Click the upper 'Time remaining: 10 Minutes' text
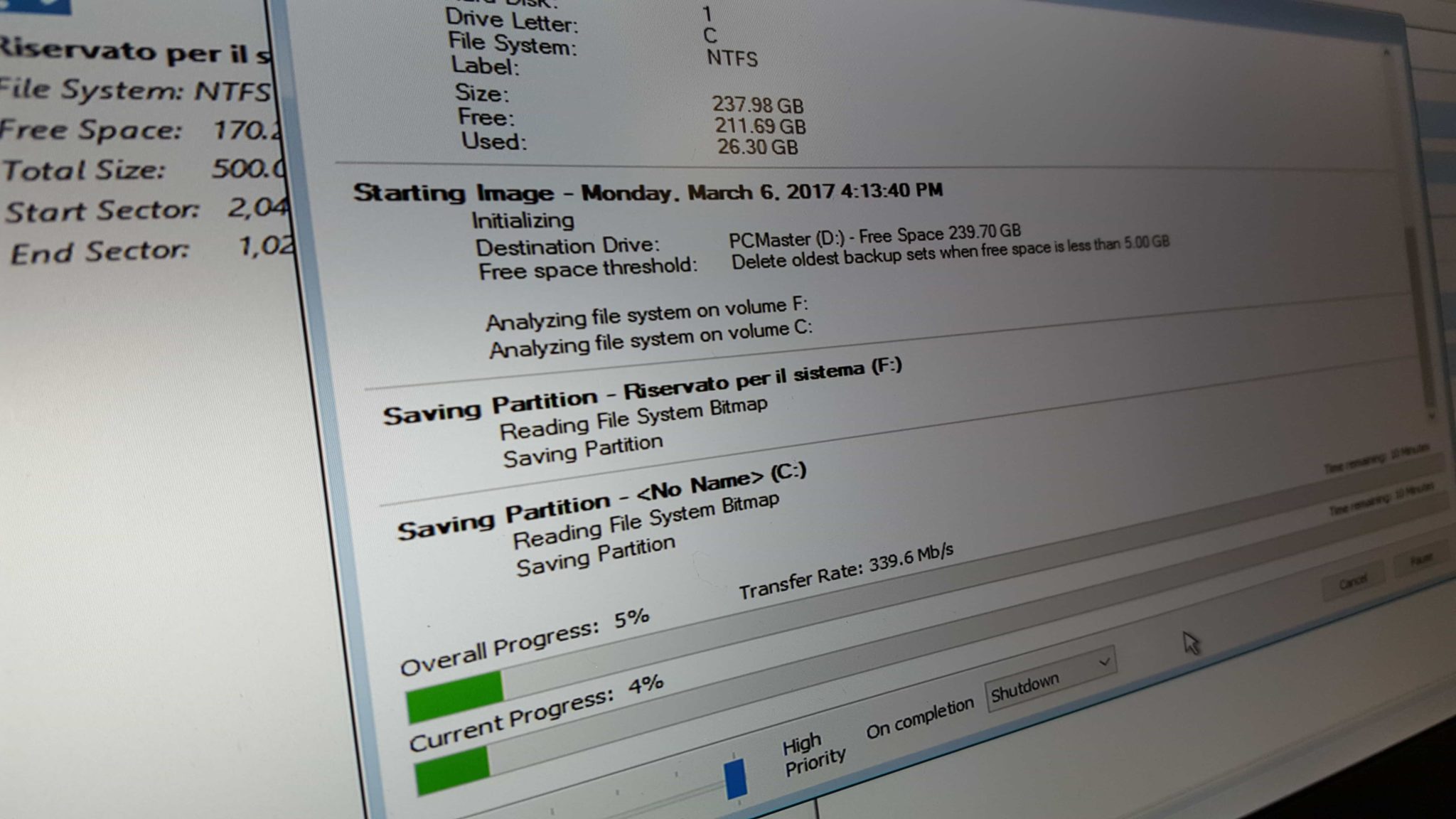The height and width of the screenshot is (819, 1456). pos(1376,458)
